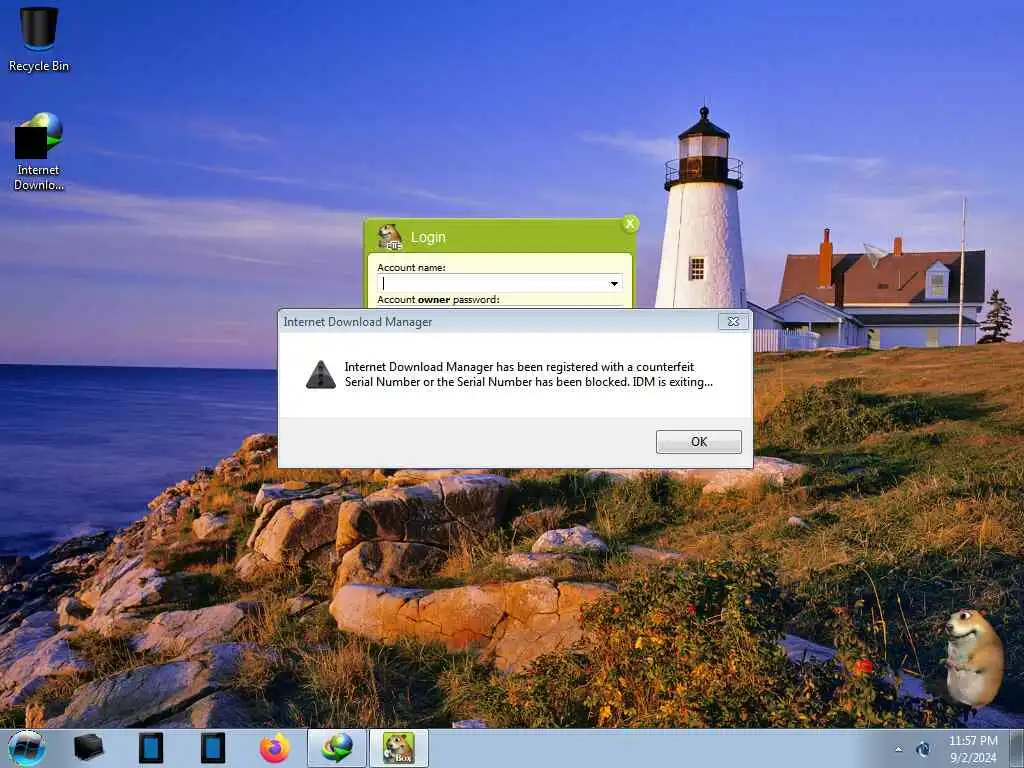Click the second blue tablet taskbar icon
The image size is (1024, 768).
[212, 748]
